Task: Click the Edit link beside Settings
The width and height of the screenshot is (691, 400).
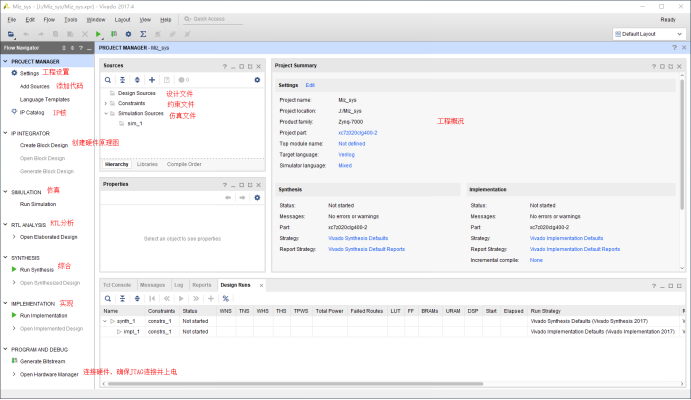Action: (310, 85)
